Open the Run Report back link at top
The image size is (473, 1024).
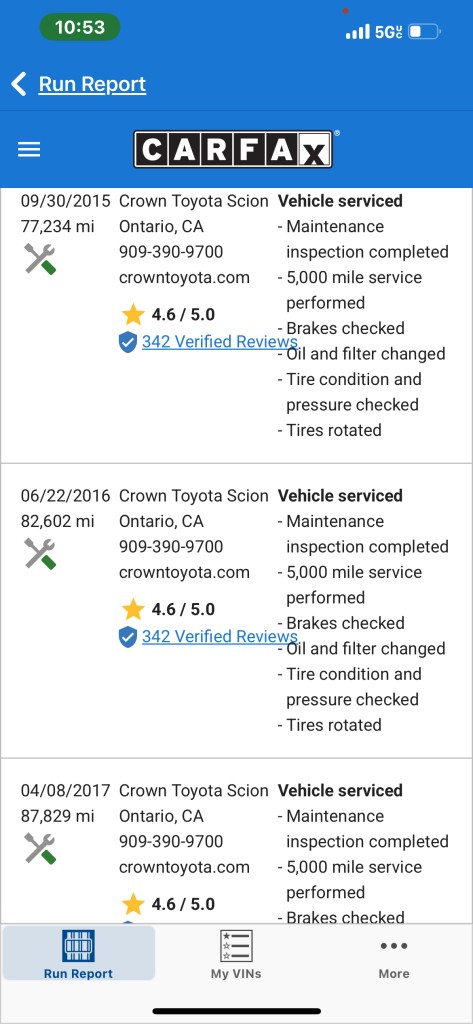(92, 84)
